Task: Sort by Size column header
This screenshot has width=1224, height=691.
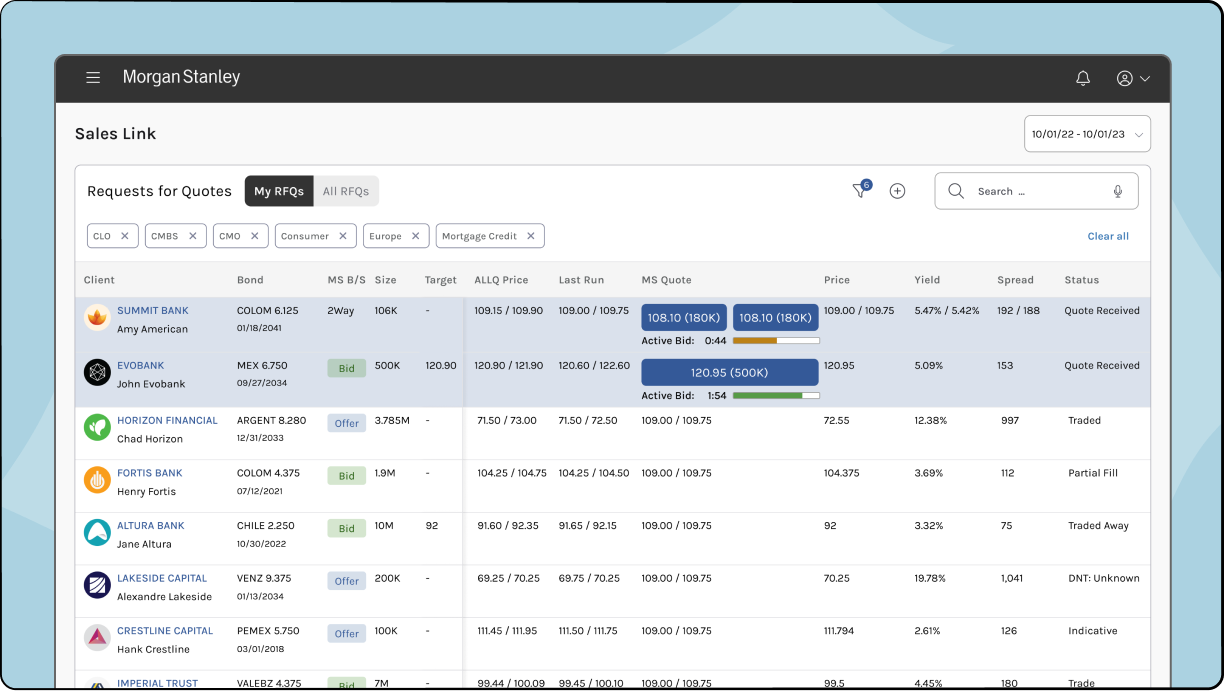Action: (x=385, y=280)
